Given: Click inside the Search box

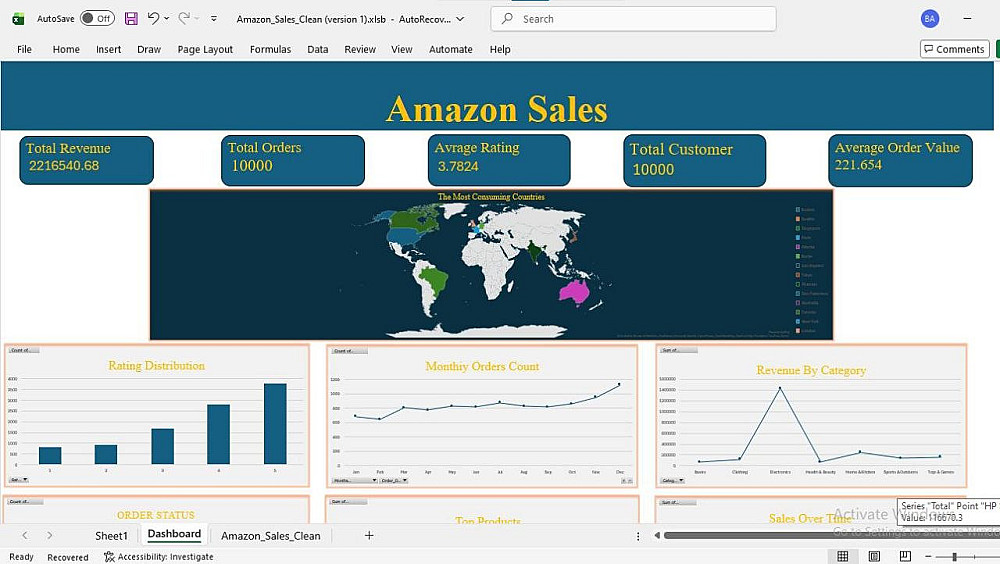Looking at the screenshot, I should pos(633,19).
